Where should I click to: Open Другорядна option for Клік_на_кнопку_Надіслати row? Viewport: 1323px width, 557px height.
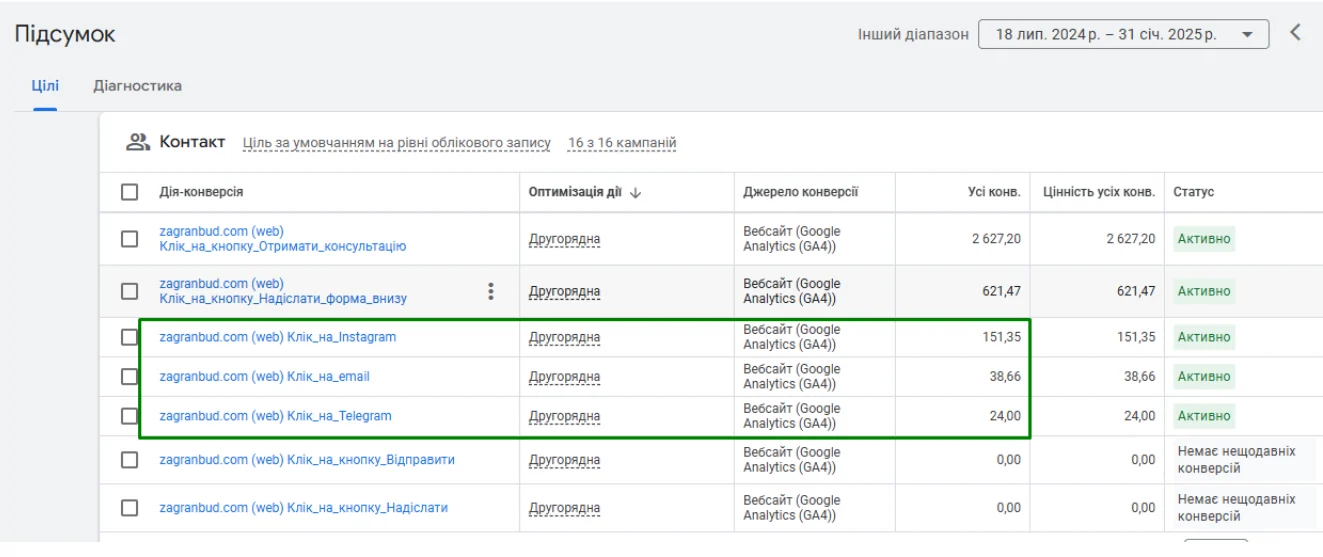click(x=565, y=509)
